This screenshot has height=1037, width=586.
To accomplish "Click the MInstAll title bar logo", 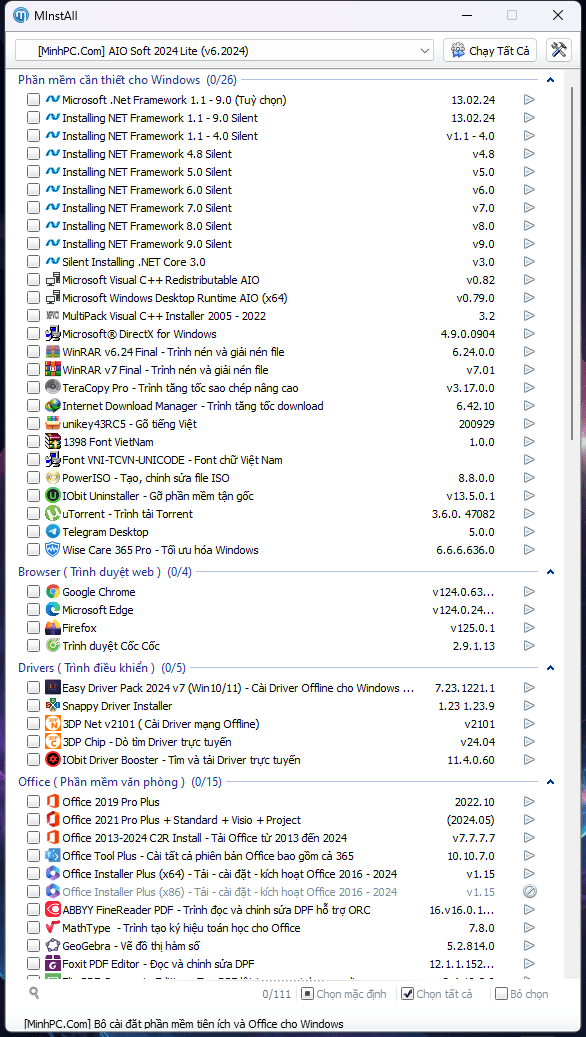I will click(21, 15).
